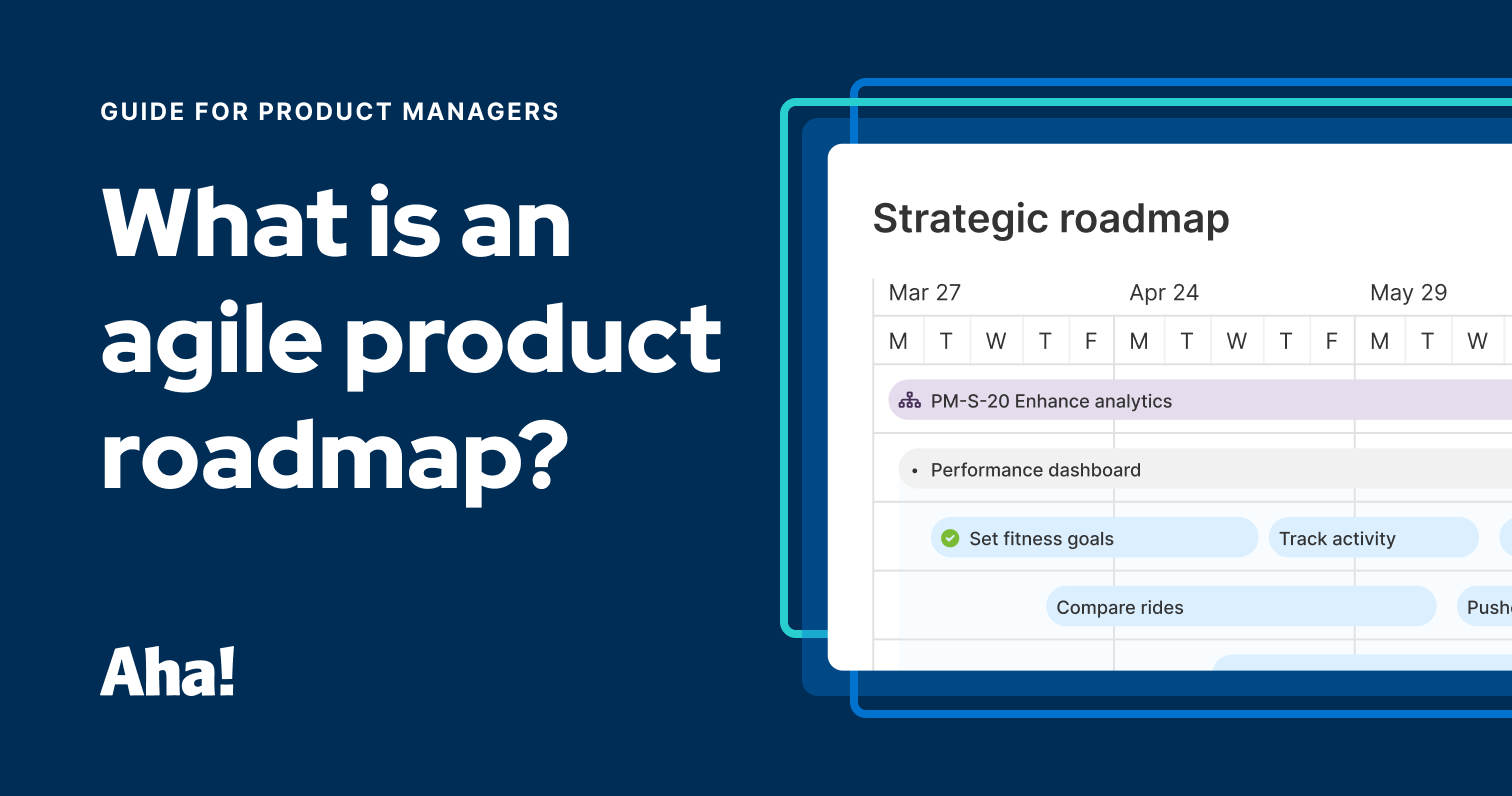This screenshot has width=1512, height=796.
Task: Toggle visibility of the Track activity bar
Action: pos(1373,538)
